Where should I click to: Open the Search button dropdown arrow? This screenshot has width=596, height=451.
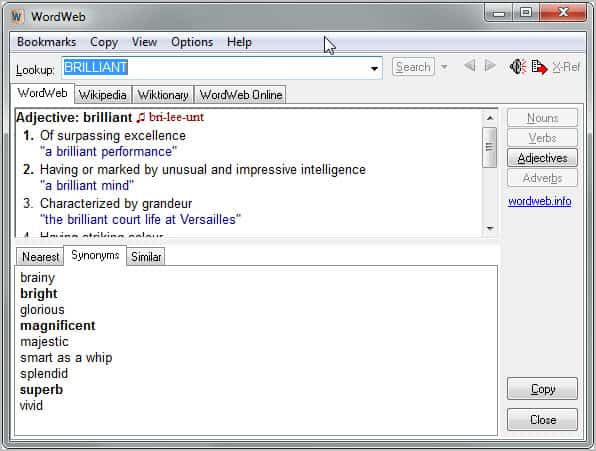pyautogui.click(x=444, y=67)
